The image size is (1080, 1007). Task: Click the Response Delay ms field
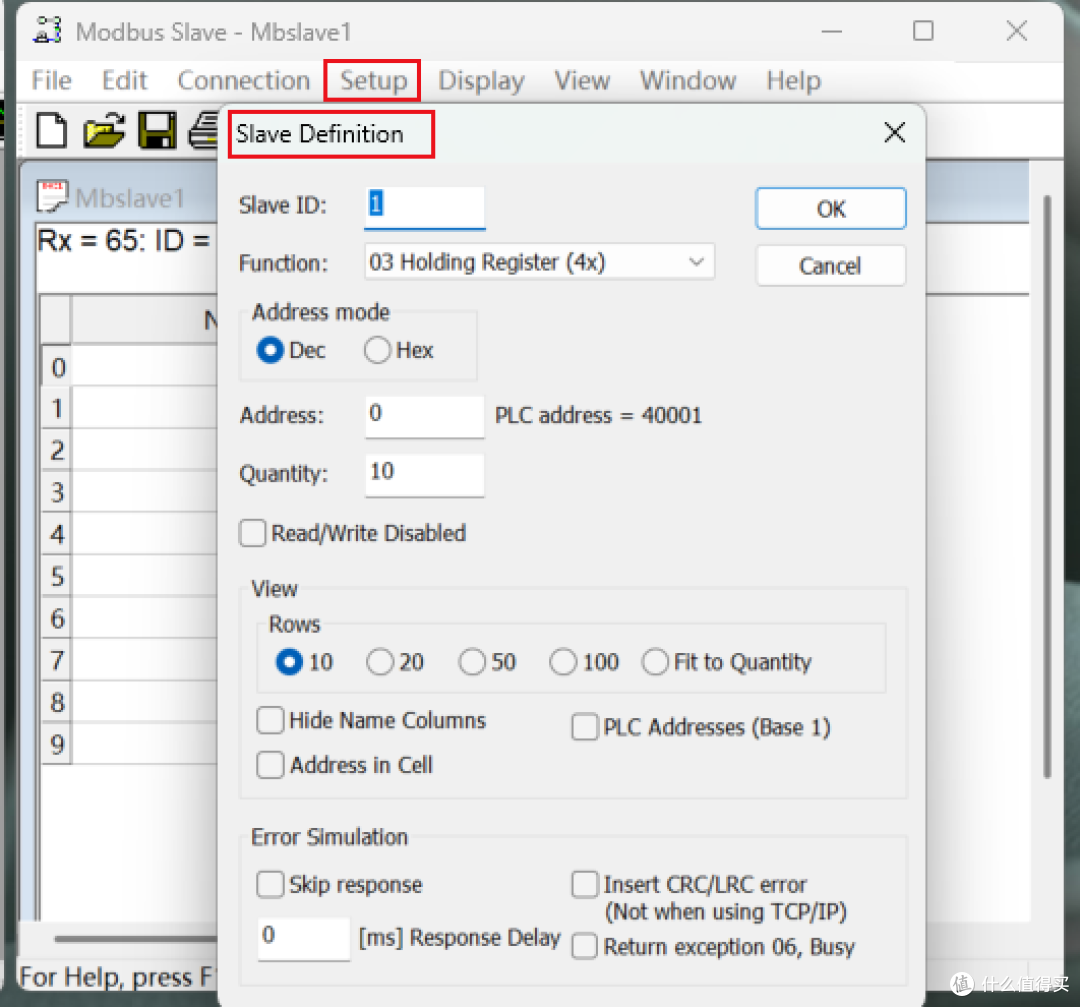(x=304, y=938)
